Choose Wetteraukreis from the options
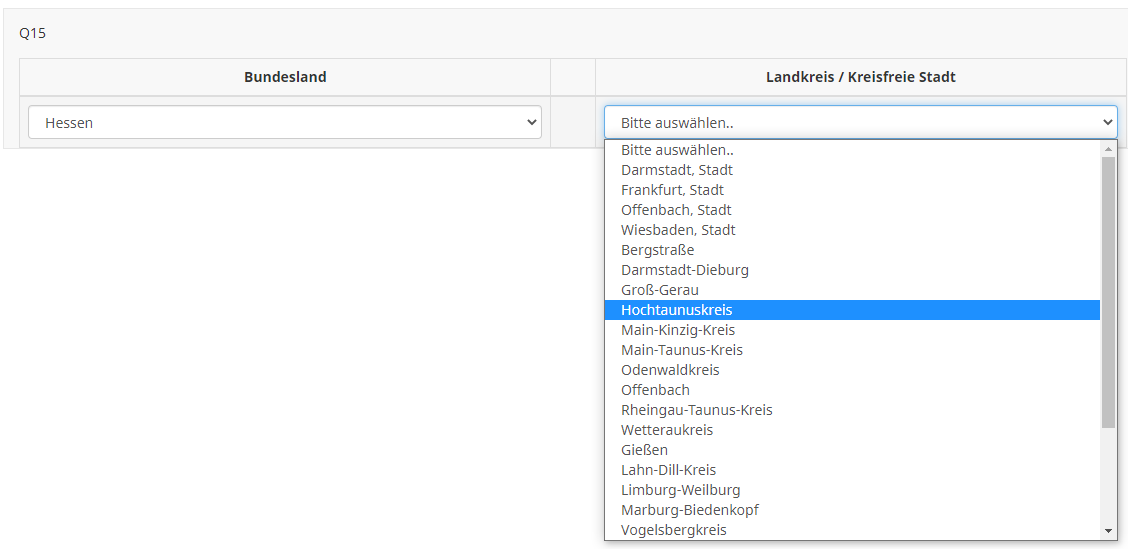 coord(667,430)
